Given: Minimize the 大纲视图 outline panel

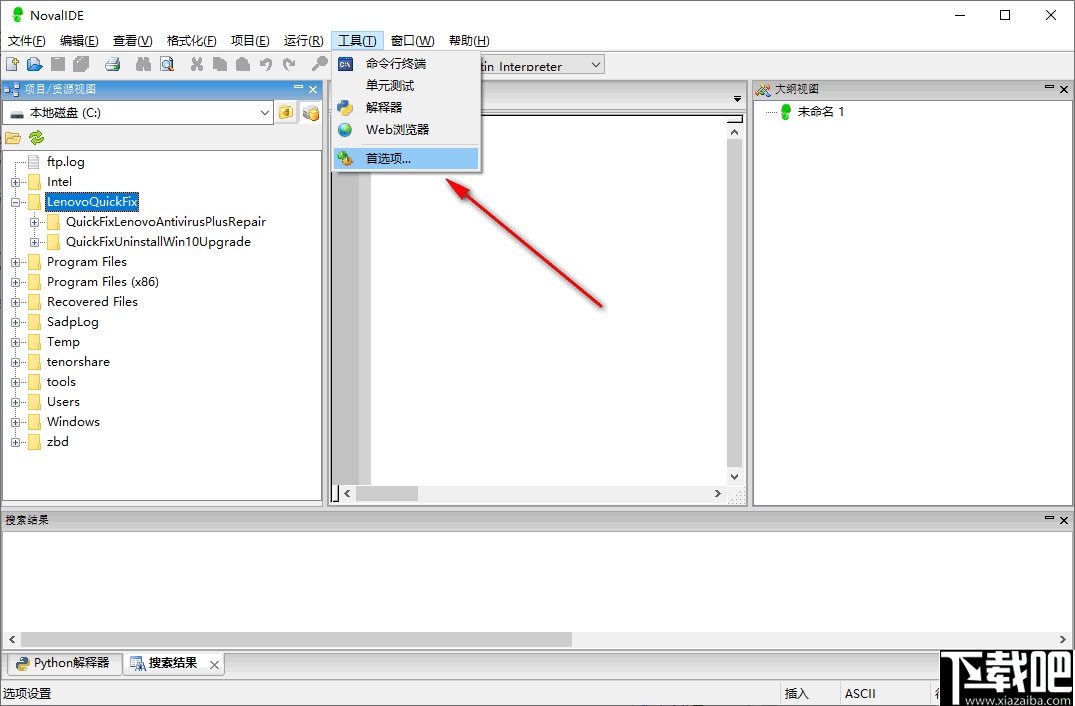Looking at the screenshot, I should [x=1050, y=87].
